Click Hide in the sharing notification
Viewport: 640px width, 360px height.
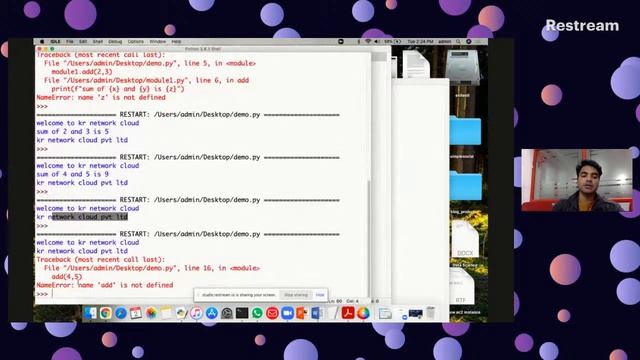coord(320,295)
